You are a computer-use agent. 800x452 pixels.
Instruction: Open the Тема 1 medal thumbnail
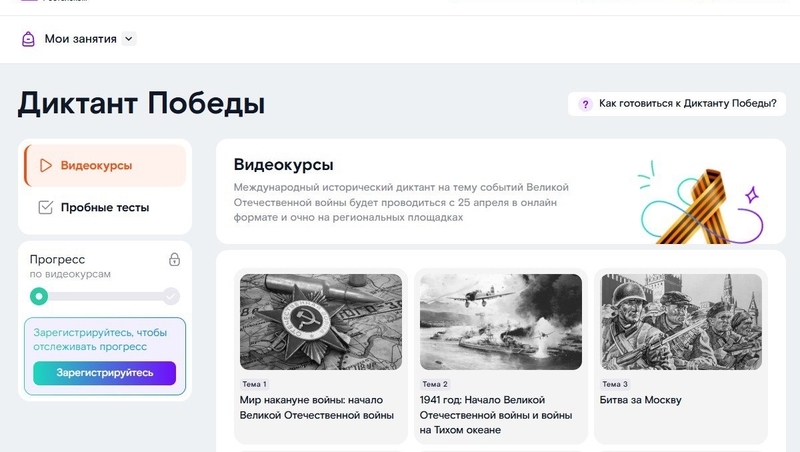coord(321,322)
